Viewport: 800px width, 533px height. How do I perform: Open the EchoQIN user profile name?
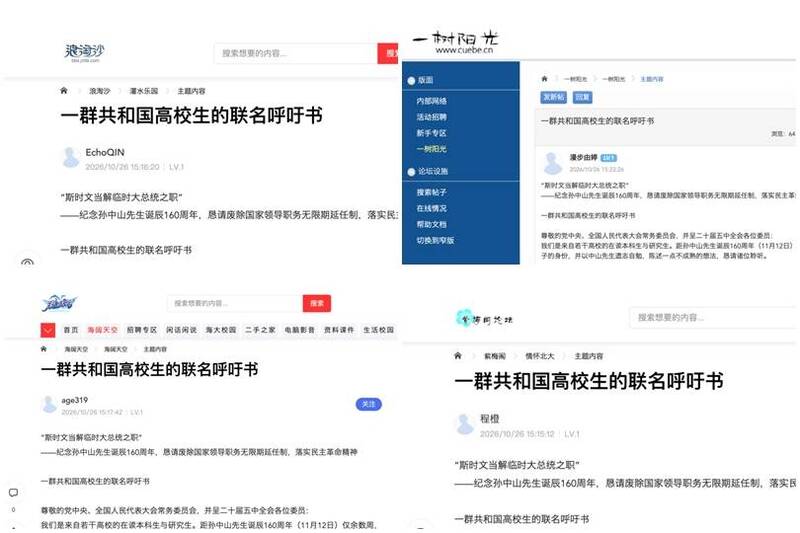point(105,152)
